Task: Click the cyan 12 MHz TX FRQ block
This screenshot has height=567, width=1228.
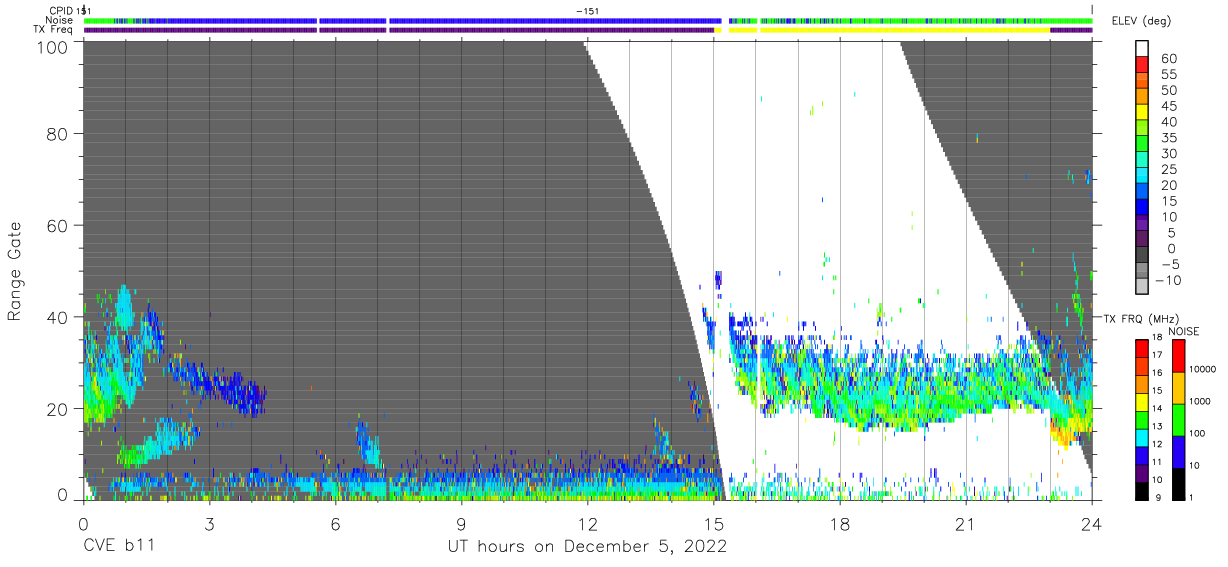Action: click(1141, 439)
